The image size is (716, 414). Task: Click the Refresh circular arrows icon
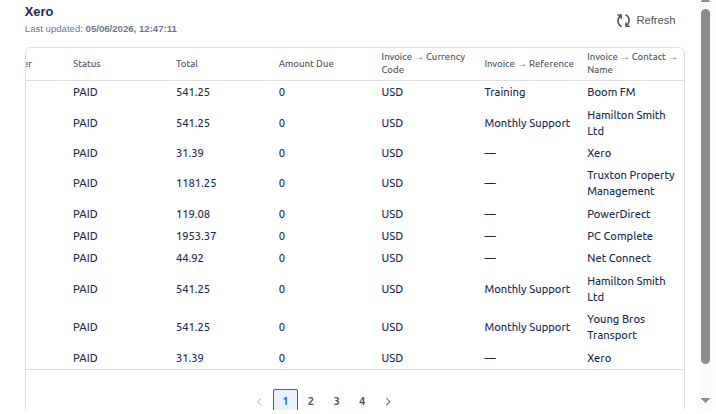(623, 21)
